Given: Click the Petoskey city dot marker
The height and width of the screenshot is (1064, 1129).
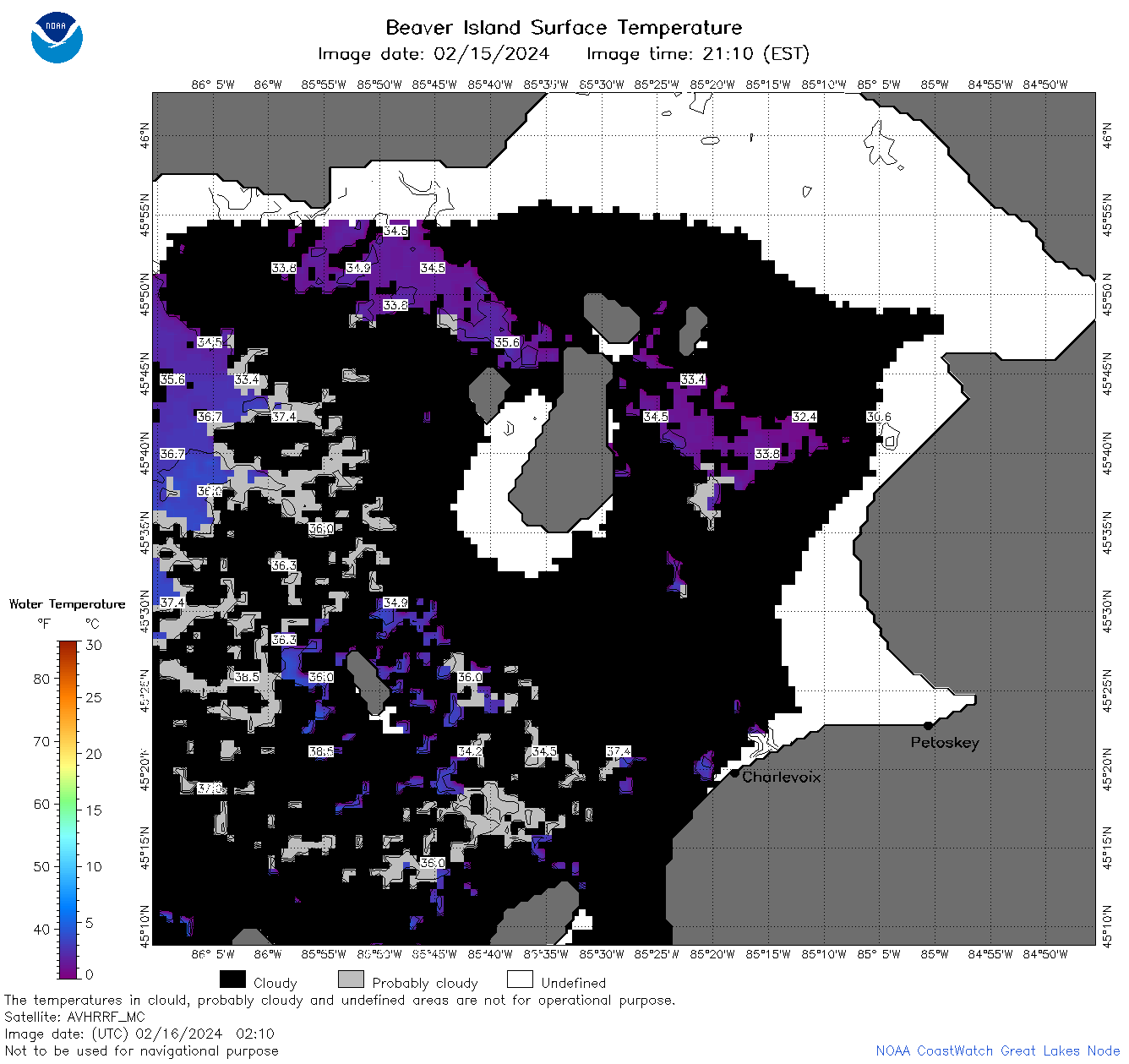Looking at the screenshot, I should (928, 725).
